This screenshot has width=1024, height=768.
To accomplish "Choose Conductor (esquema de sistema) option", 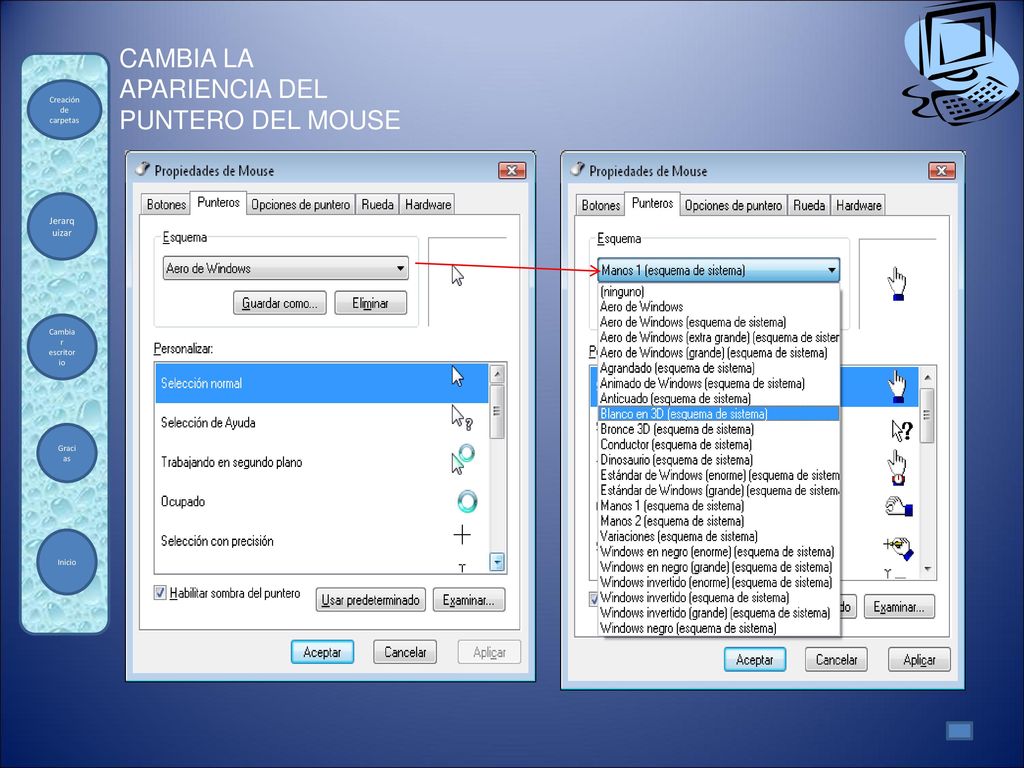I will (x=718, y=444).
